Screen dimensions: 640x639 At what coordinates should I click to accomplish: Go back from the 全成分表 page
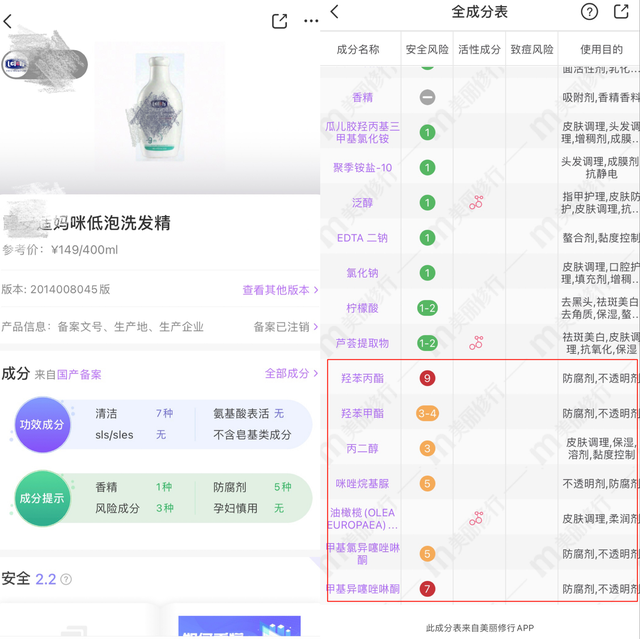pos(335,11)
